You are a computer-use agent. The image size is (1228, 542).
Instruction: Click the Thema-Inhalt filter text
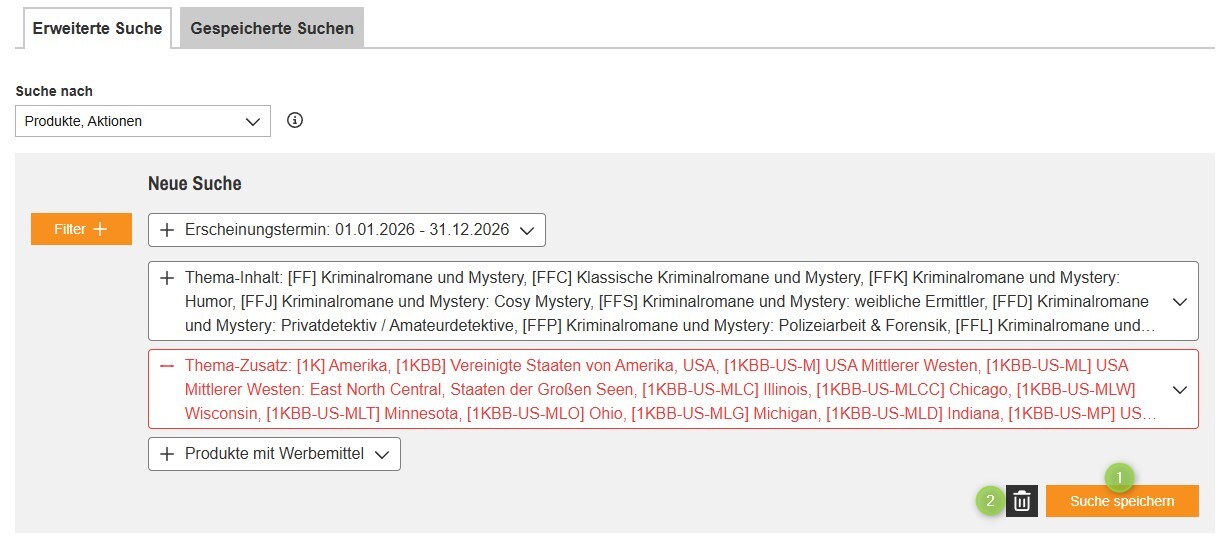tap(660, 301)
